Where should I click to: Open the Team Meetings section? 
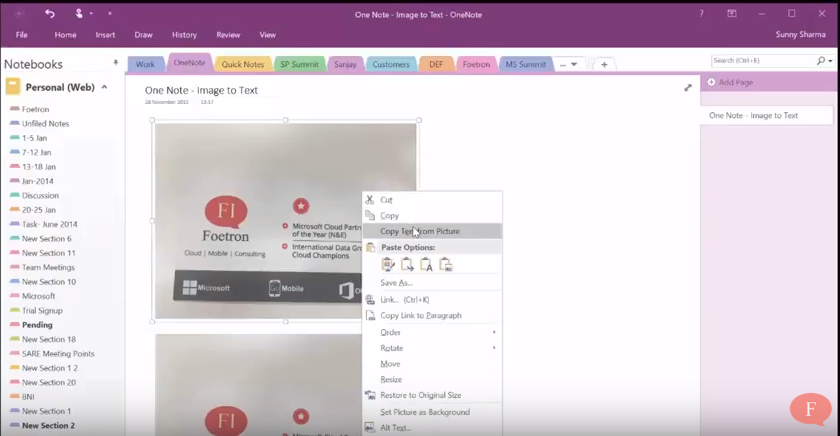point(48,267)
